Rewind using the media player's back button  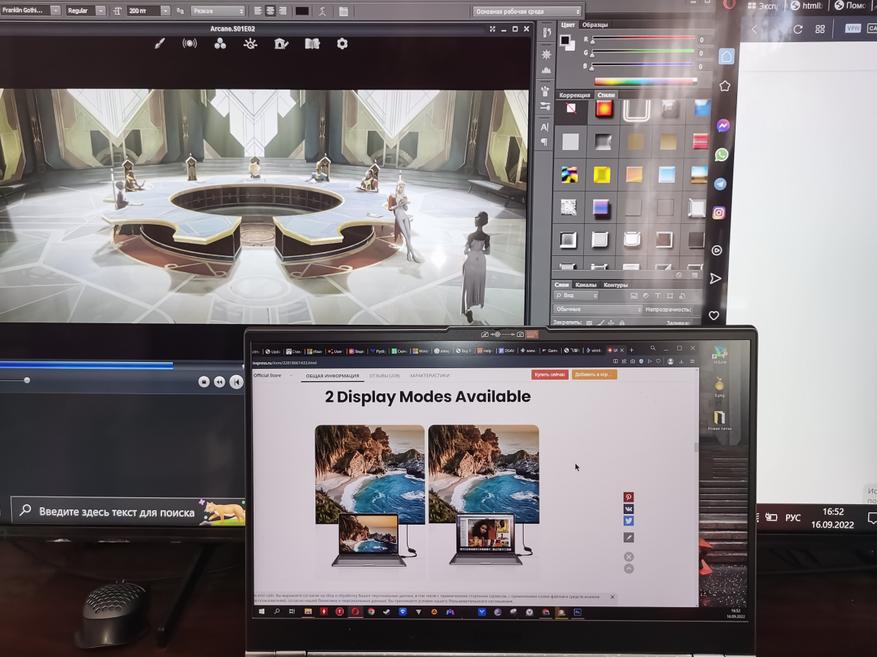[x=220, y=381]
